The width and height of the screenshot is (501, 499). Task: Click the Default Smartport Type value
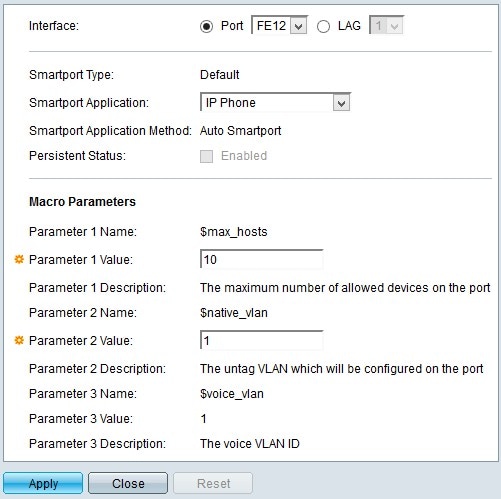[219, 75]
